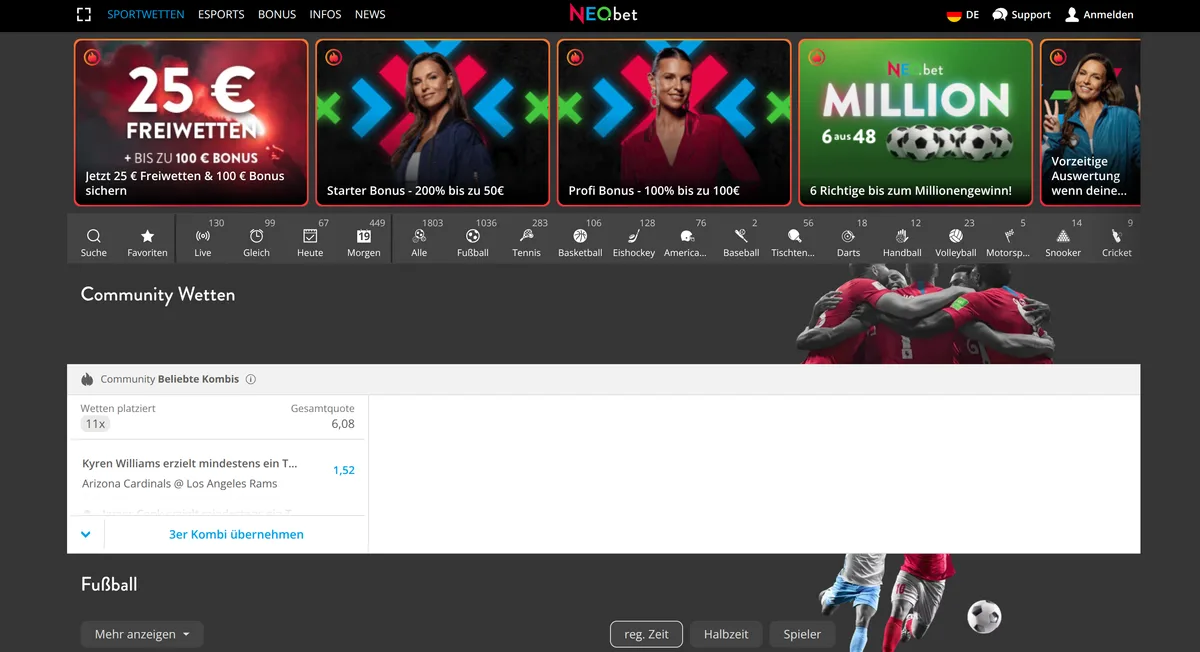The width and height of the screenshot is (1200, 652).
Task: Select the Basketball sport icon
Action: 580,237
